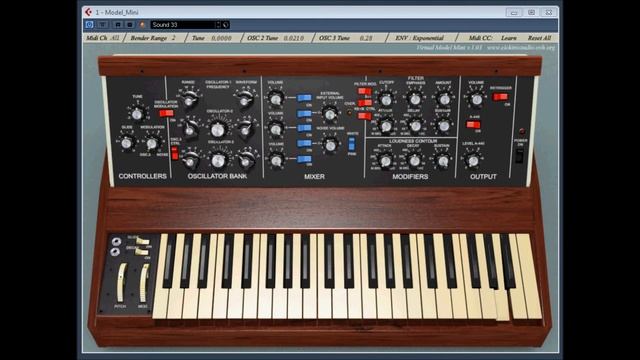This screenshot has height=360, width=640.
Task: Click the Oscillator-2 Range knob
Action: 189,129
